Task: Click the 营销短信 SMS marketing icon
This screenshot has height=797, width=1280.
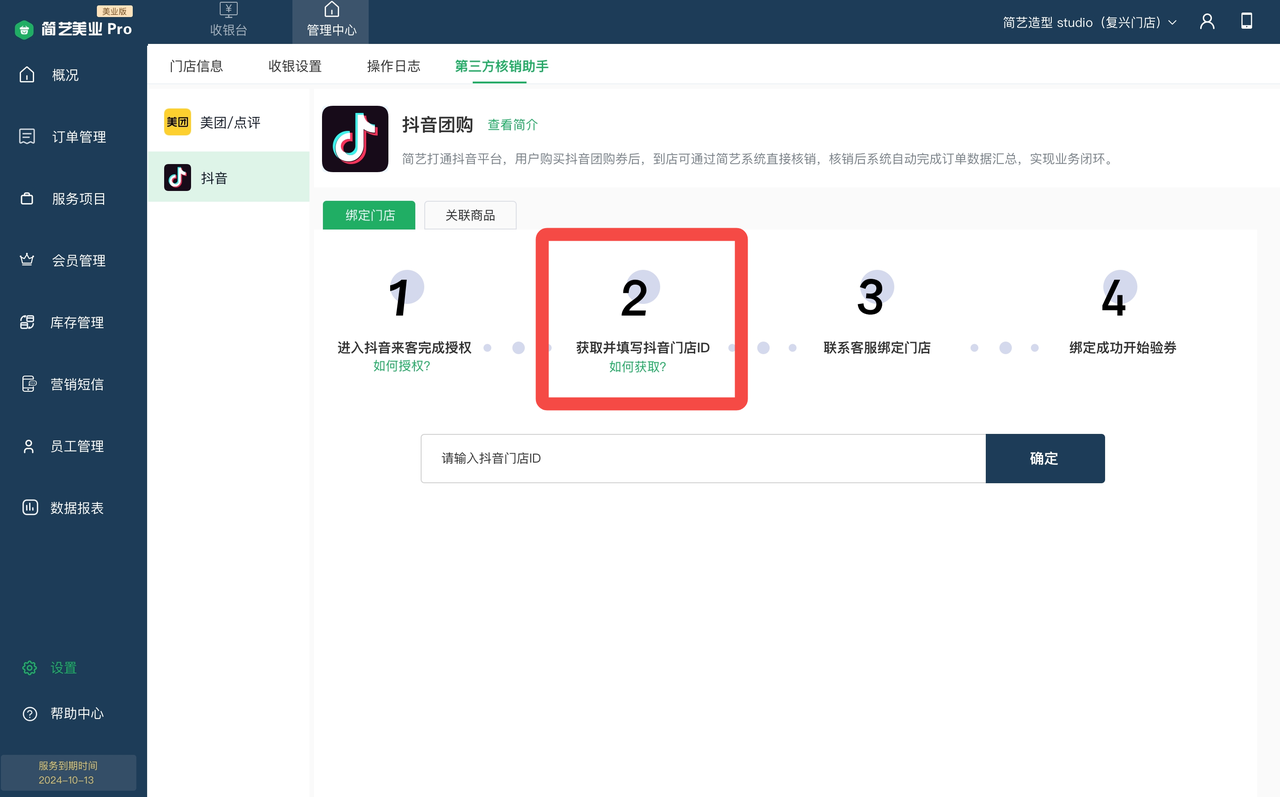Action: point(28,384)
